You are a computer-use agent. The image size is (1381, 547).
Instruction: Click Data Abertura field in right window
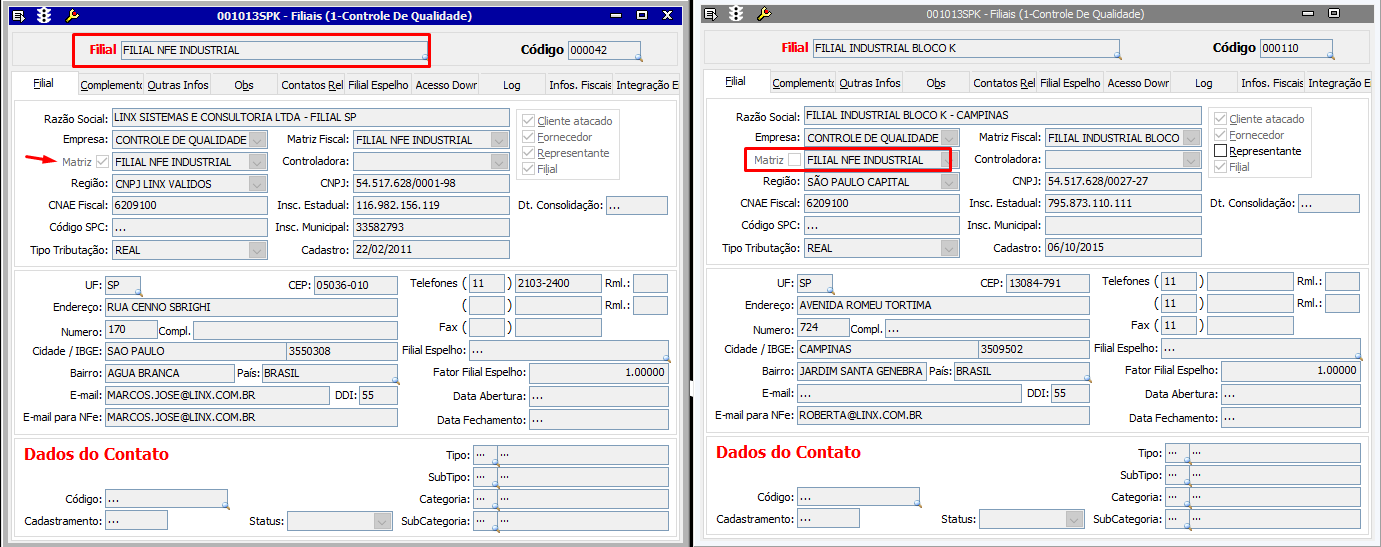1291,395
